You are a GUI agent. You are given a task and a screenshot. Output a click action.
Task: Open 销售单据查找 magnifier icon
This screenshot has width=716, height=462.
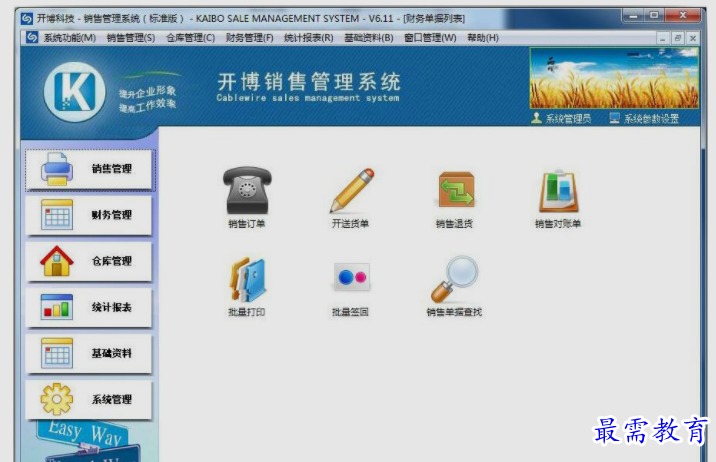click(454, 278)
